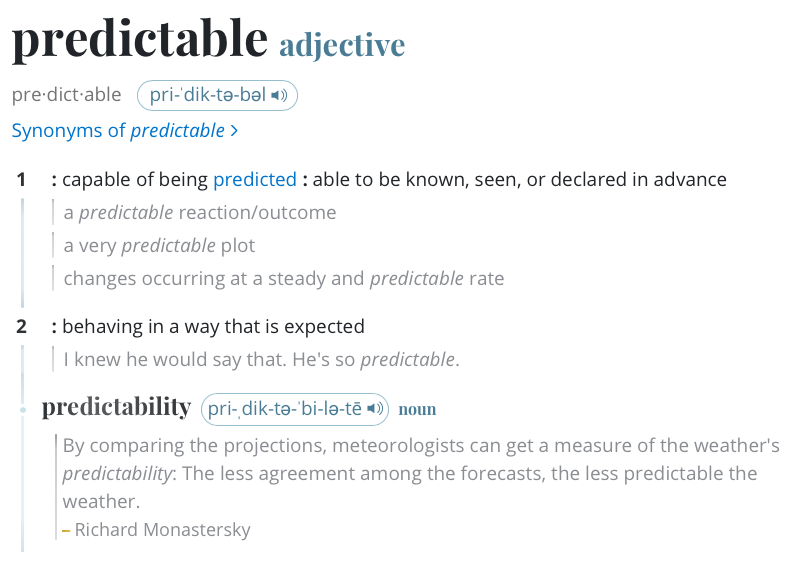
Task: Click the example "a predictable reaction/outcome"
Action: (200, 213)
